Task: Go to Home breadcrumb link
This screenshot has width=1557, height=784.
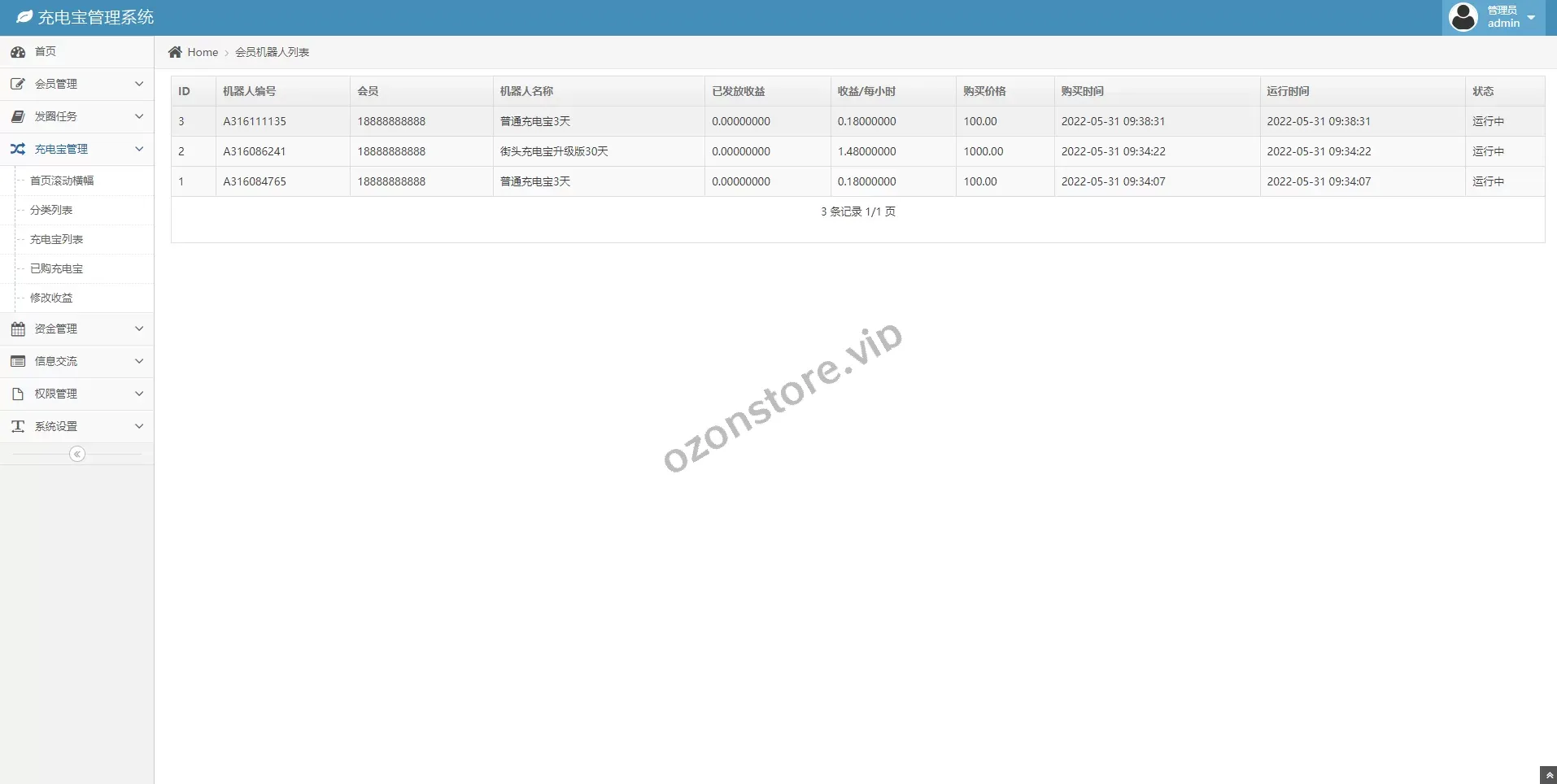Action: [x=203, y=52]
